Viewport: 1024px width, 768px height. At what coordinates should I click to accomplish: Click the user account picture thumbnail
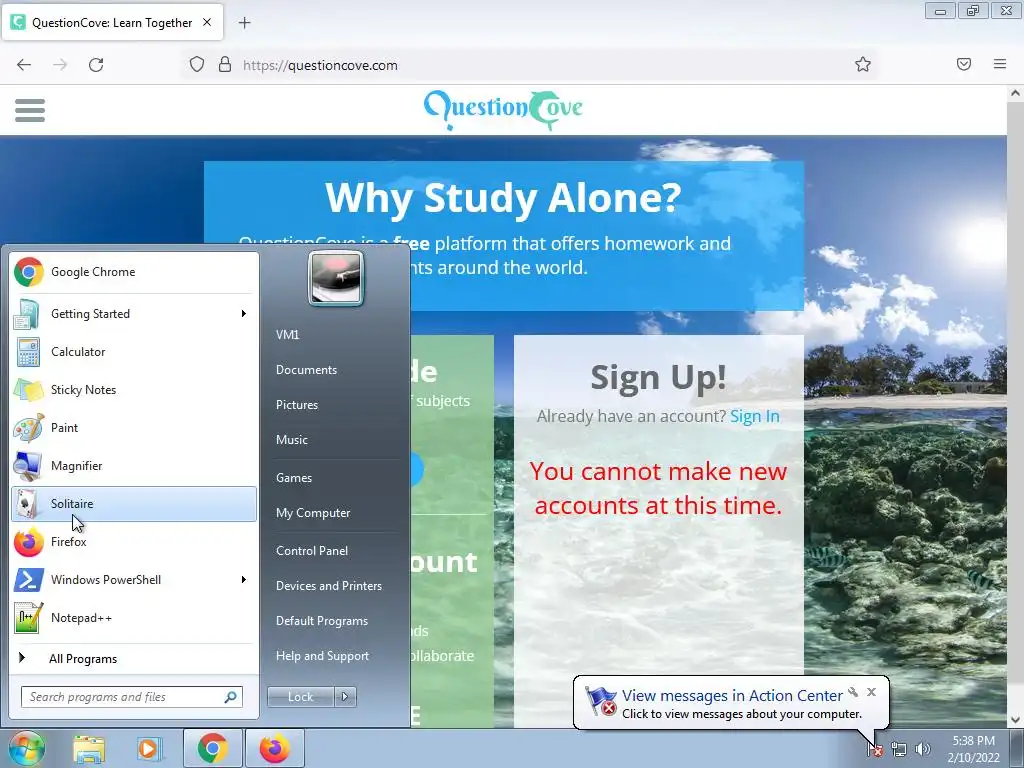click(336, 279)
